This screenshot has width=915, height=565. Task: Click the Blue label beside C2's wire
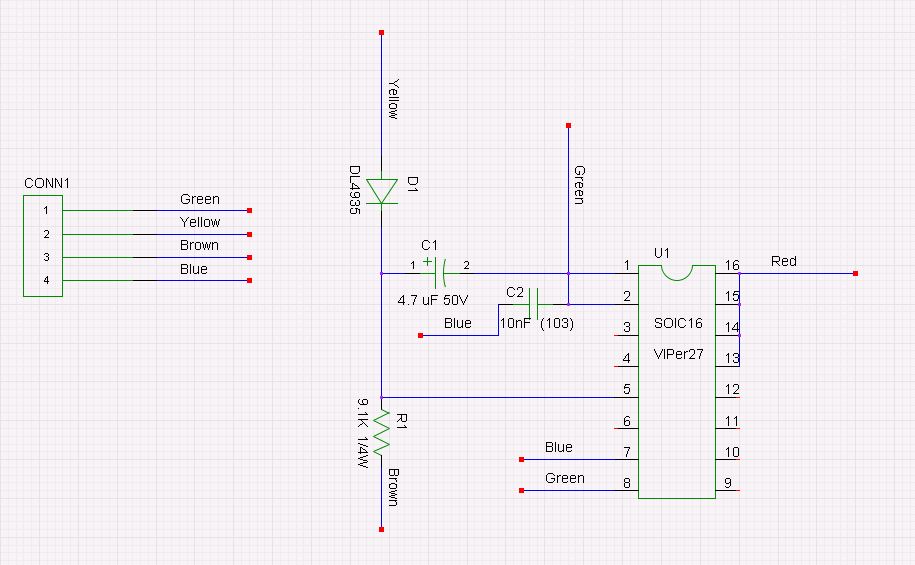pyautogui.click(x=458, y=323)
